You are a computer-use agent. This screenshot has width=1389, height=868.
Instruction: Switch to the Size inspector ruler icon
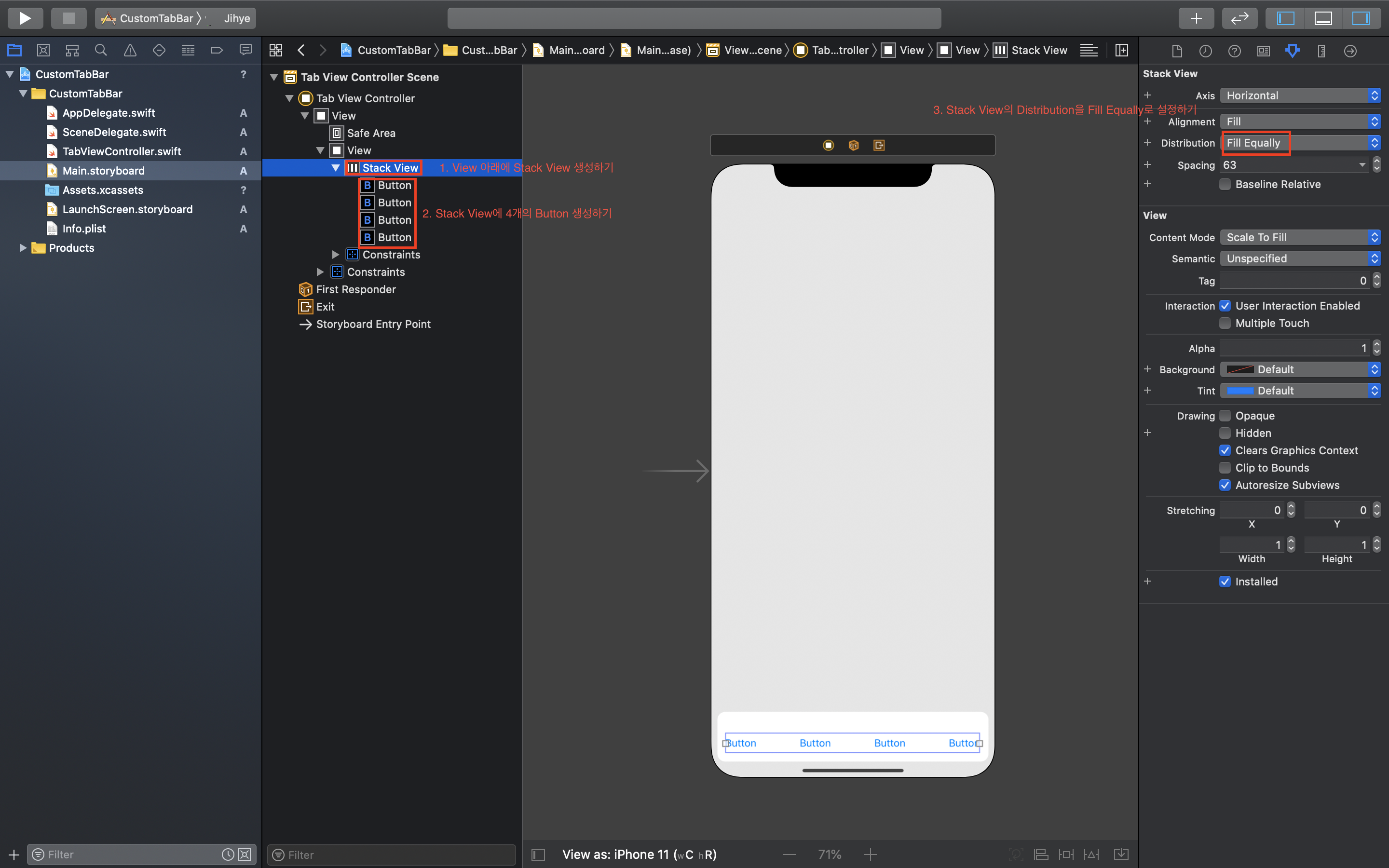pos(1321,51)
